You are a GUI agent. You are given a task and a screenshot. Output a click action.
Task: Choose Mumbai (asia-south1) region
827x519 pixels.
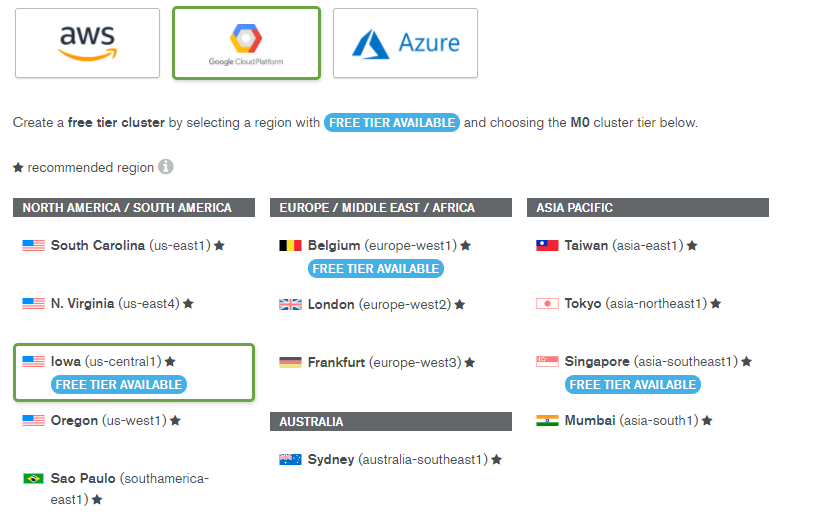[630, 420]
